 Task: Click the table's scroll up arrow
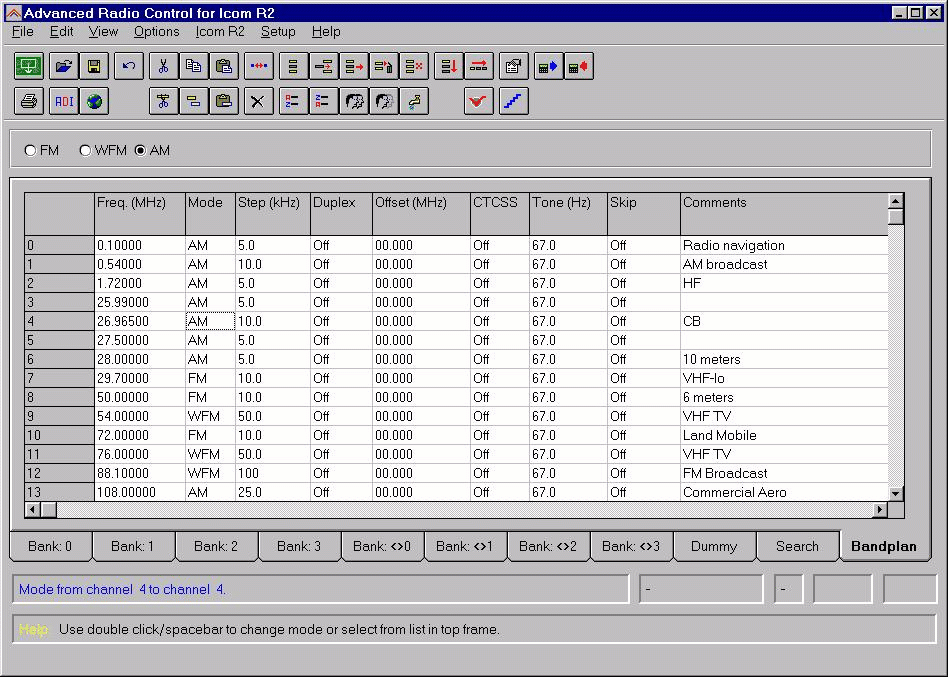(x=895, y=201)
